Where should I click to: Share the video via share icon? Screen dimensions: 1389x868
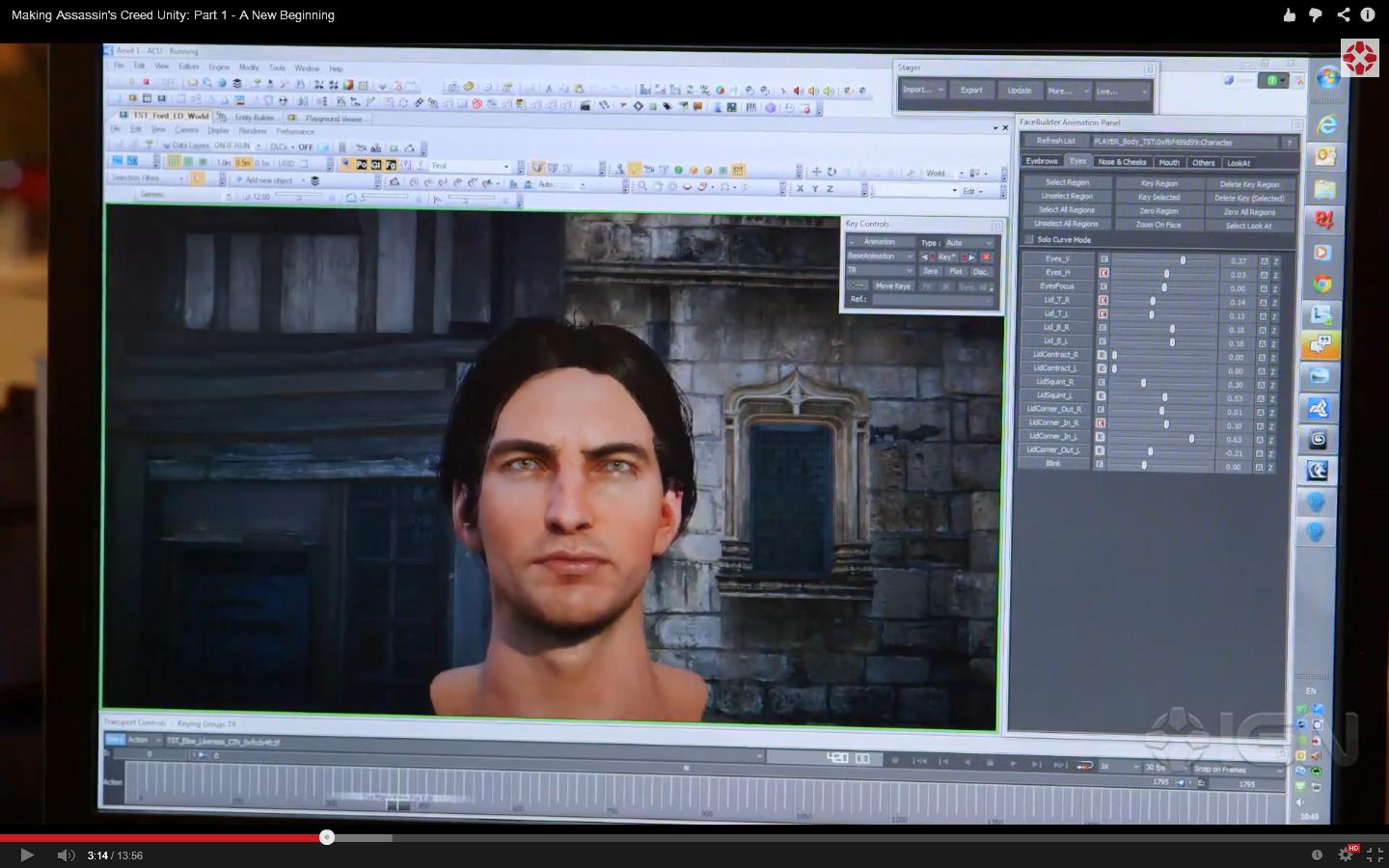pos(1343,14)
